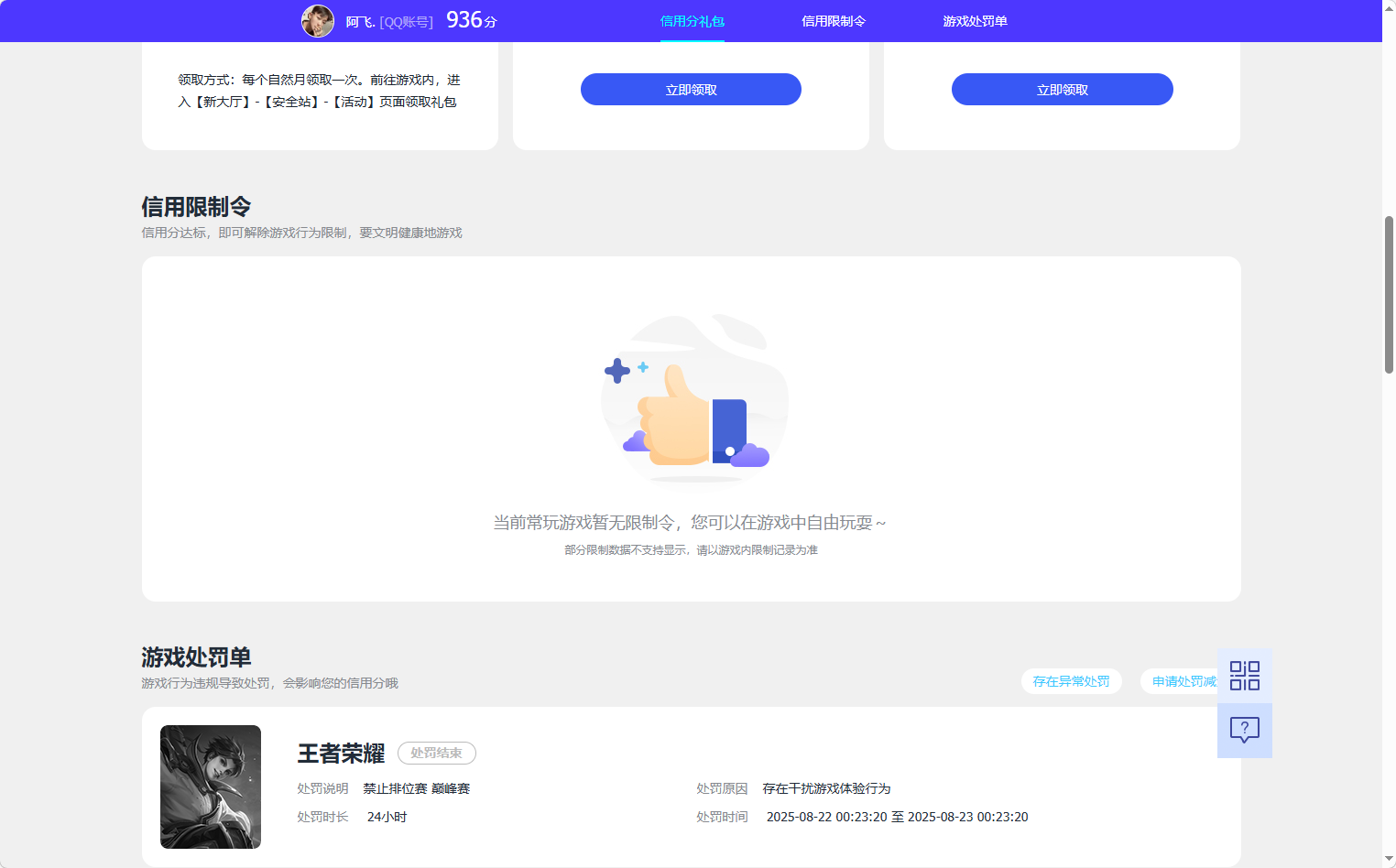1396x868 pixels.
Task: Click the 处罚结束 status badge
Action: [x=437, y=753]
